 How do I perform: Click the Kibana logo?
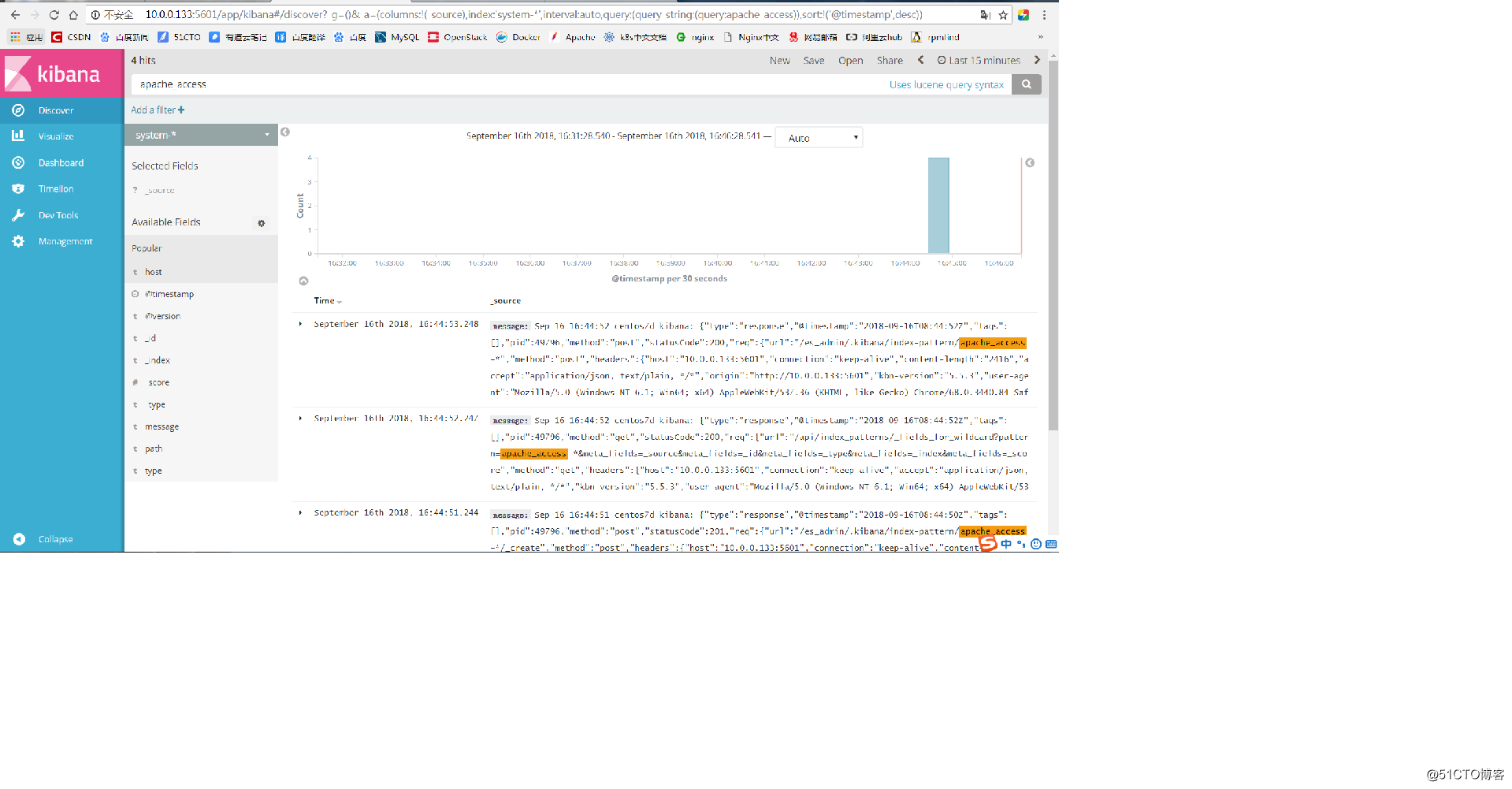point(61,73)
